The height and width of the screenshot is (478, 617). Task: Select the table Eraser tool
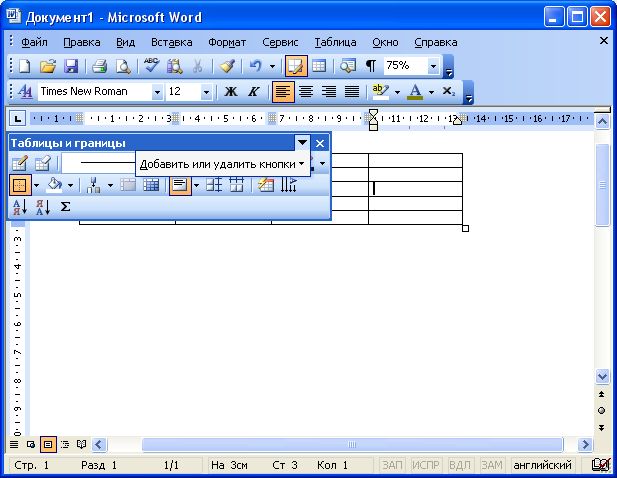42,163
